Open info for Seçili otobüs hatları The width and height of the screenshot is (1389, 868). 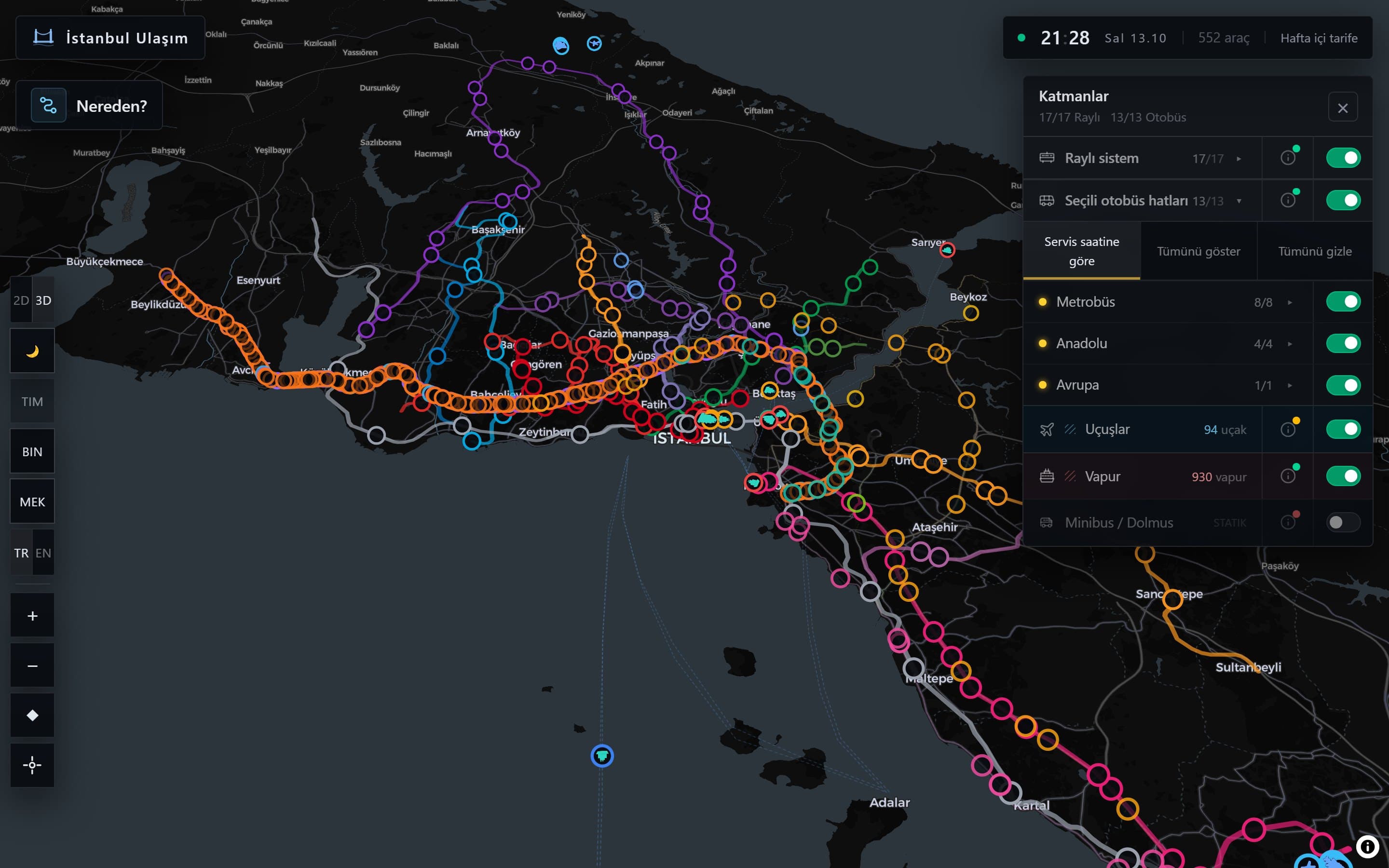1287,200
